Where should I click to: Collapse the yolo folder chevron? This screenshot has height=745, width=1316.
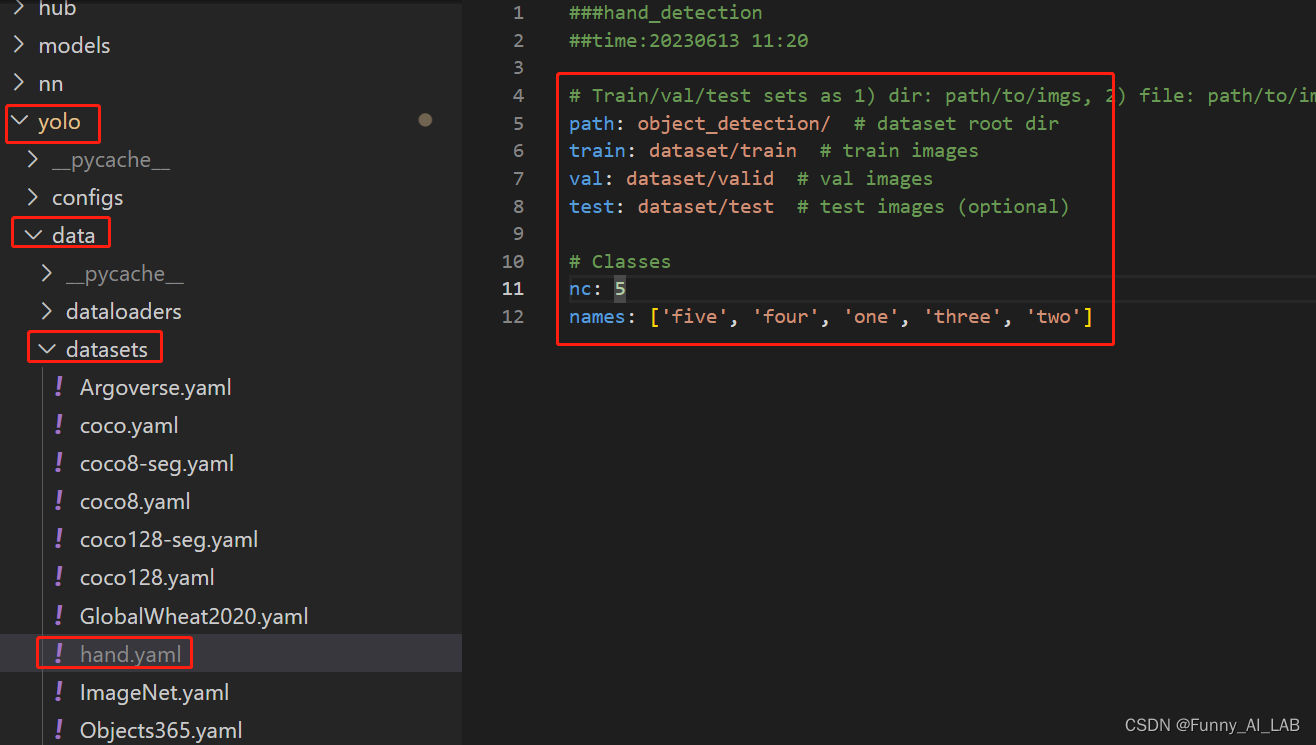coord(19,123)
